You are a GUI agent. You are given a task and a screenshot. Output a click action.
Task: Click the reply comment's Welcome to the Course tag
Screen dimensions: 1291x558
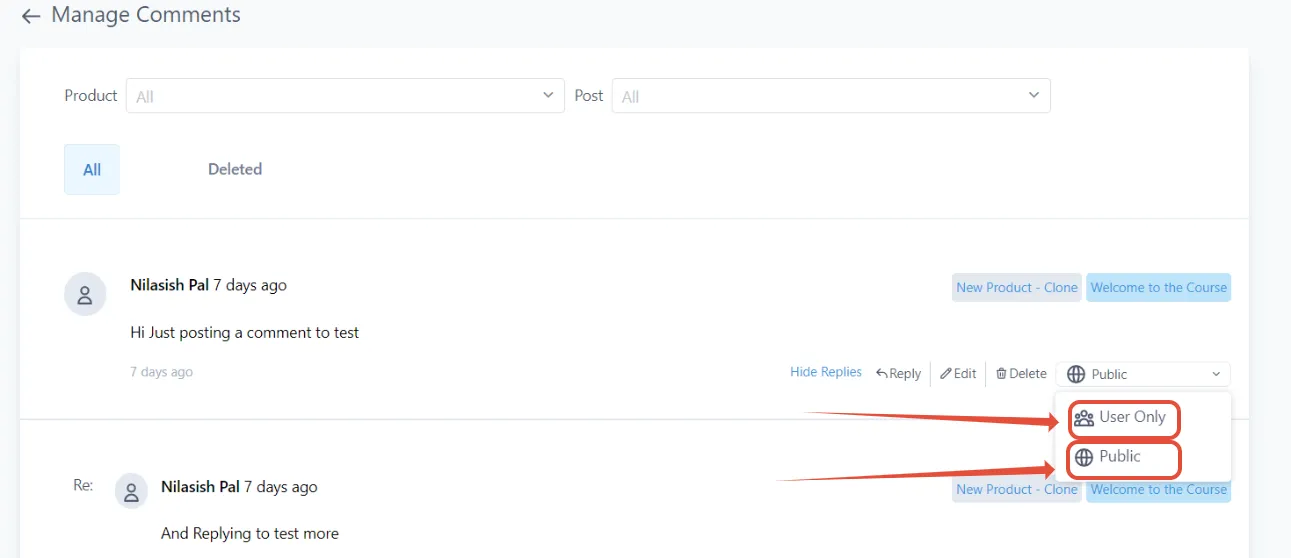click(x=1158, y=489)
